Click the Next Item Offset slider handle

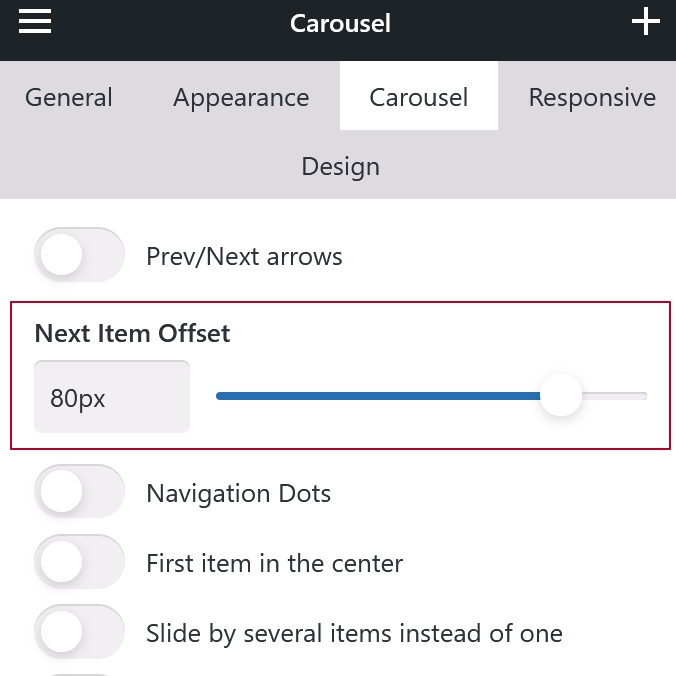pyautogui.click(x=561, y=396)
